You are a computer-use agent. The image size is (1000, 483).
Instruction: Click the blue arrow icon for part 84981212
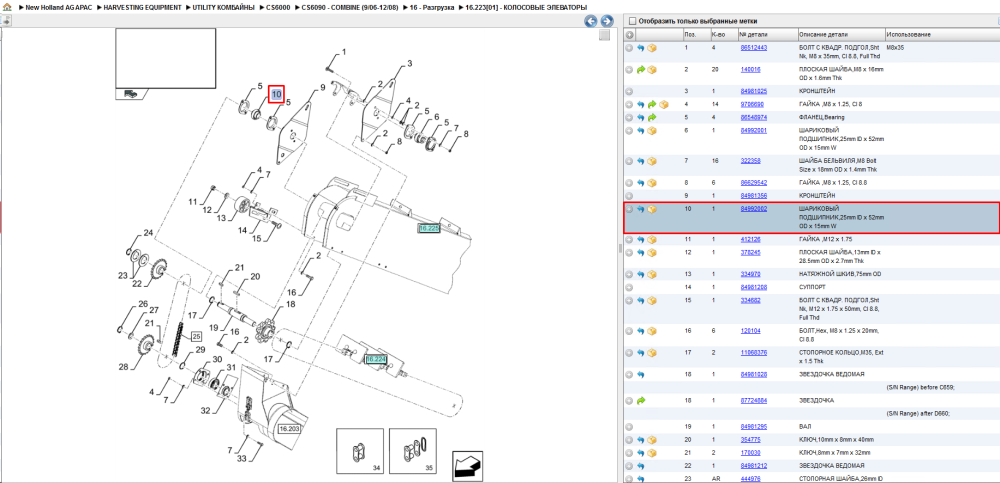click(x=641, y=466)
